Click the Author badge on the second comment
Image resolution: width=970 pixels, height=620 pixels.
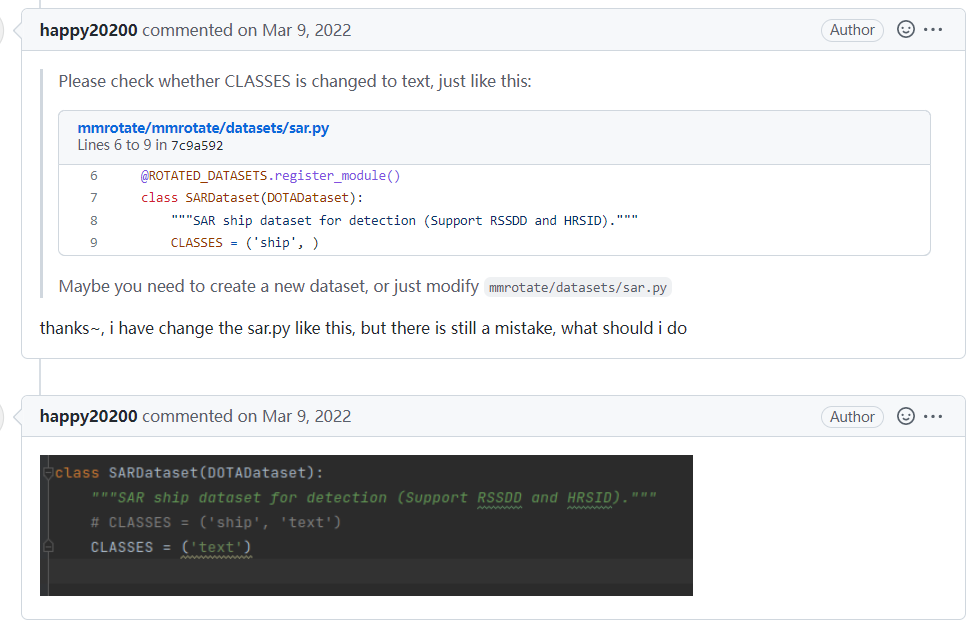[x=852, y=416]
